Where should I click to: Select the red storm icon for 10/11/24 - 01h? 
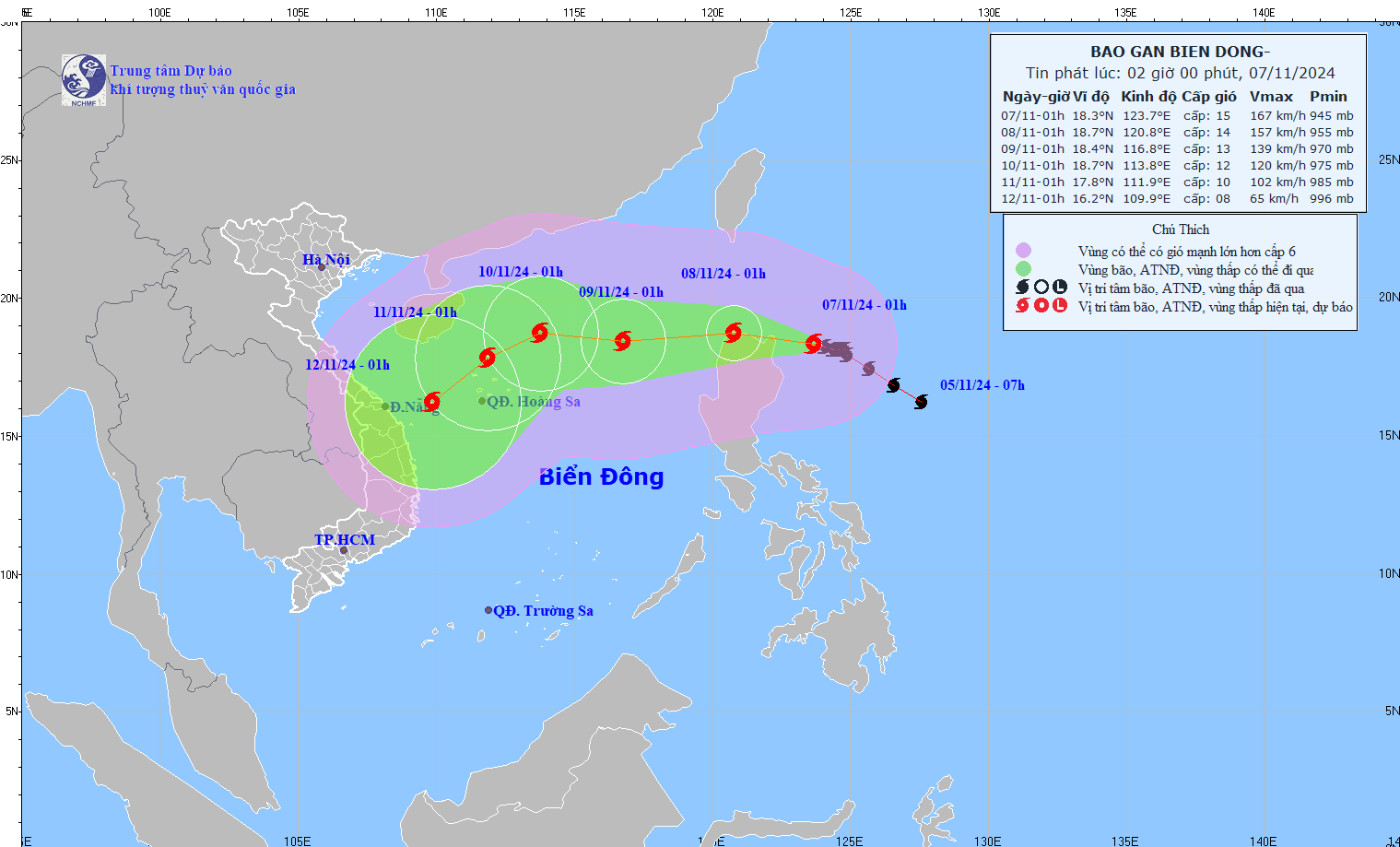tap(540, 332)
